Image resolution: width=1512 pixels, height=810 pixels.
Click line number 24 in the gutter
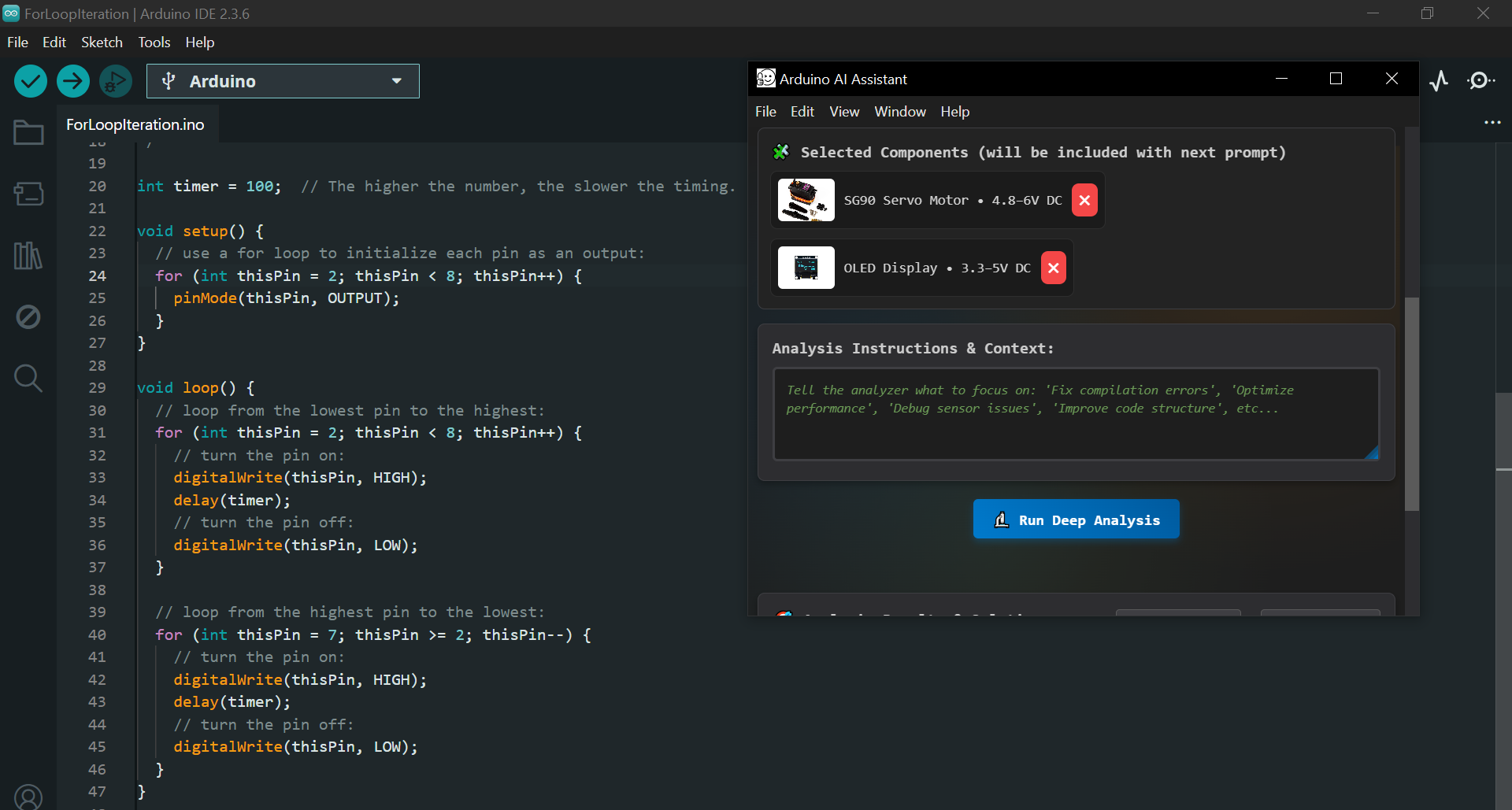[97, 276]
